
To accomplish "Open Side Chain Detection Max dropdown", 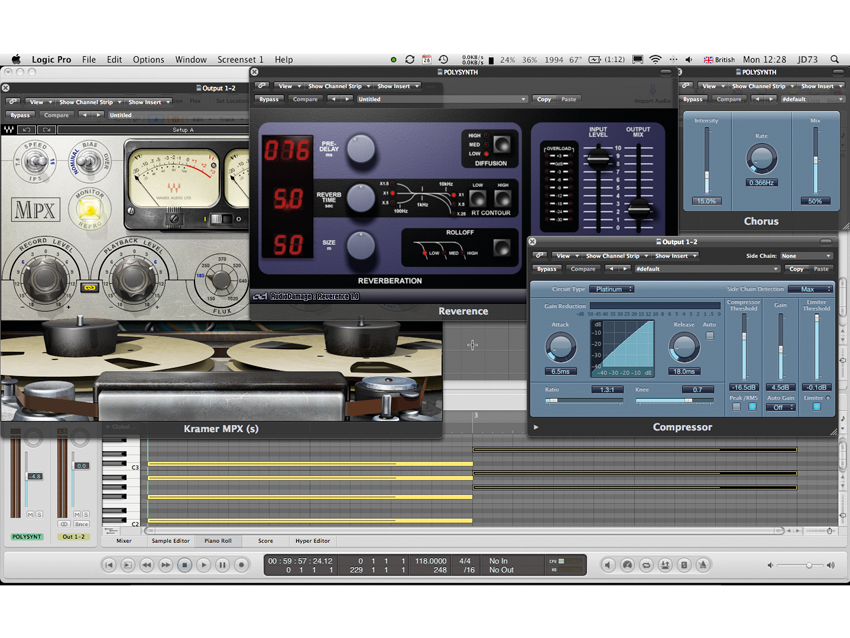I will [x=810, y=289].
